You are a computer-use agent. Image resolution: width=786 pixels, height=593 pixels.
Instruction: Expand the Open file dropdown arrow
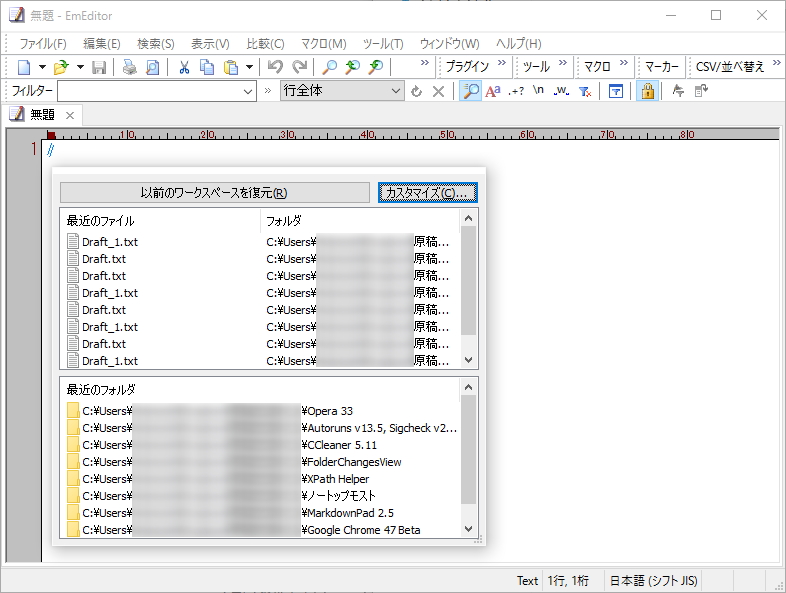[x=80, y=67]
